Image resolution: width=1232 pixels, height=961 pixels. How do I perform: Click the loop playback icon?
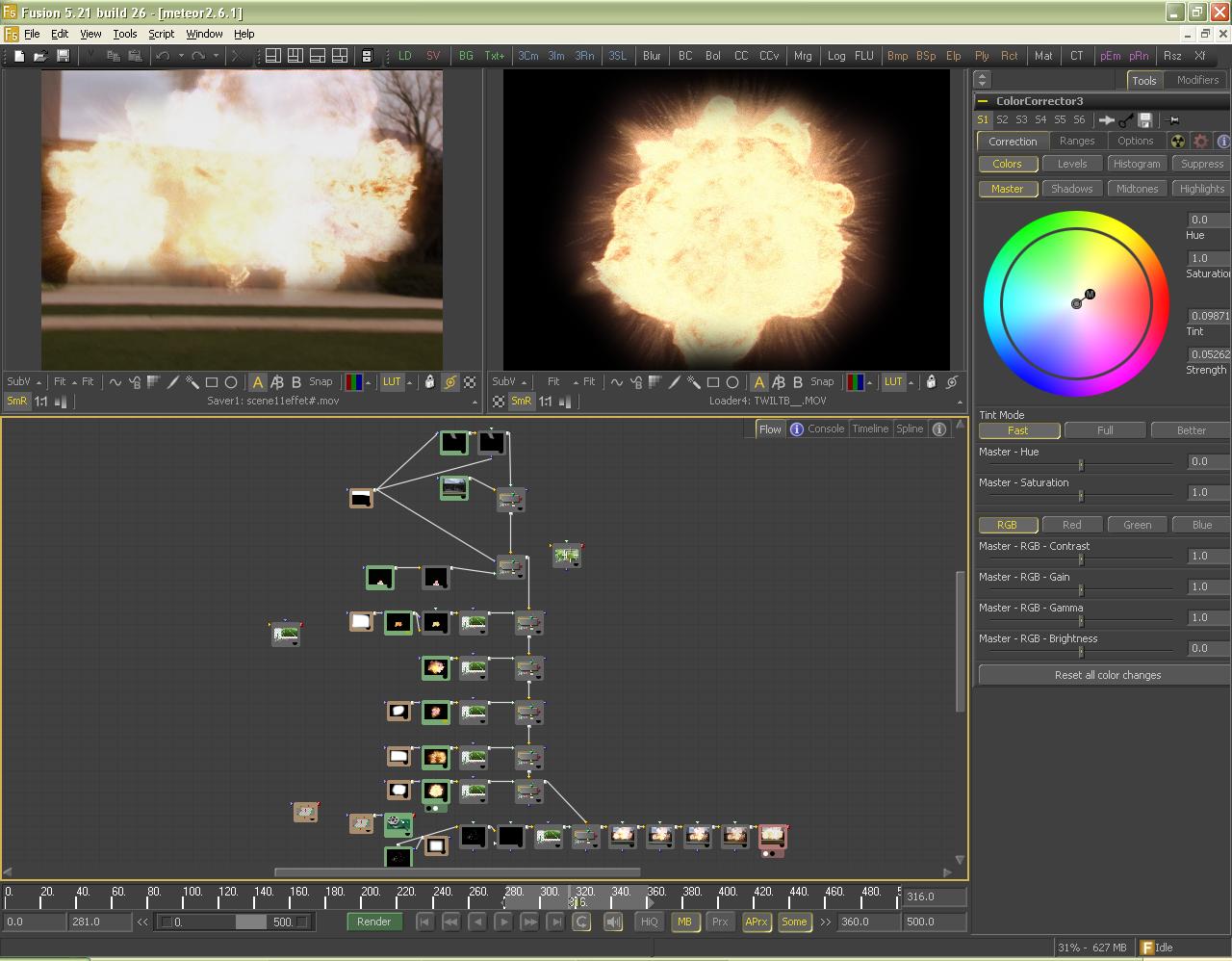coord(581,922)
